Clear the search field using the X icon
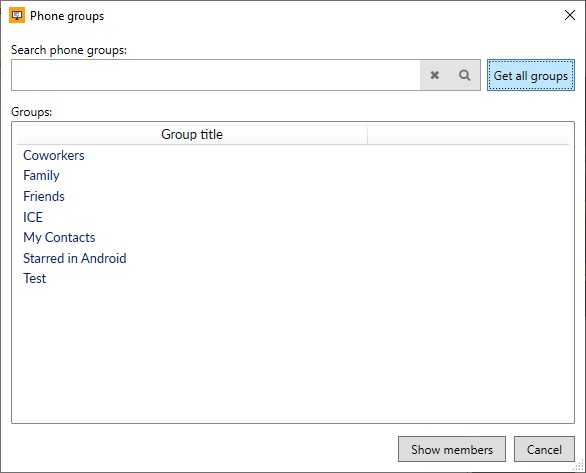Image resolution: width=586 pixels, height=473 pixels. click(x=434, y=75)
